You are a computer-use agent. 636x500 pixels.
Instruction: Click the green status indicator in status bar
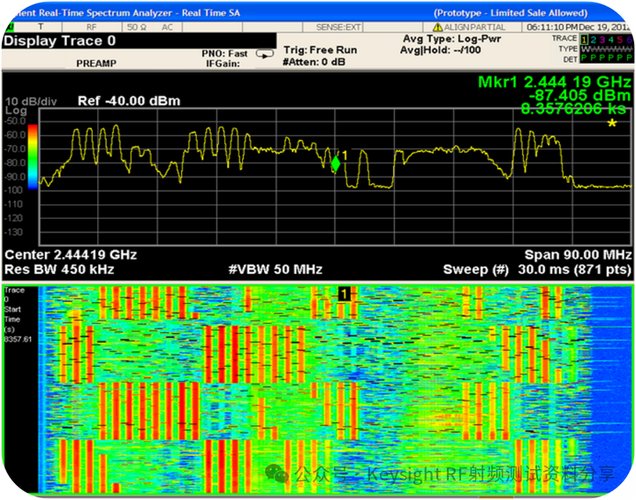coord(9,27)
